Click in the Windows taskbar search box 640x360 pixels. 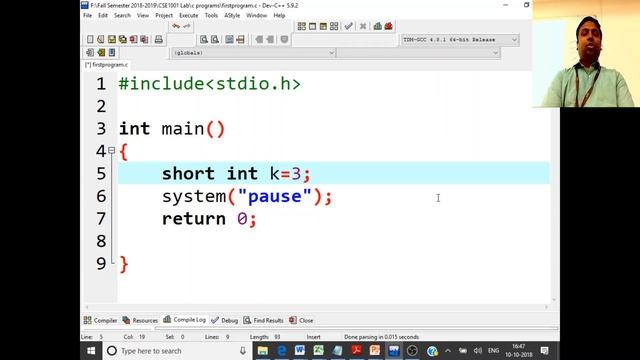pos(176,351)
